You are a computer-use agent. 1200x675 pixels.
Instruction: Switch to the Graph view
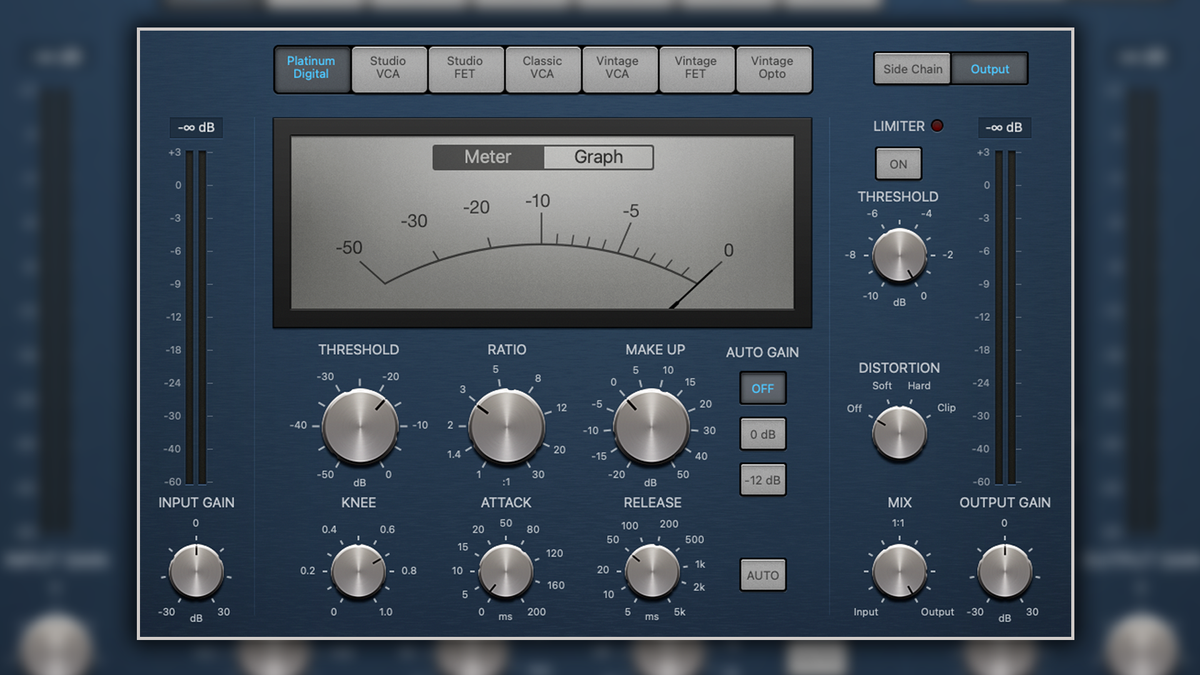[598, 157]
